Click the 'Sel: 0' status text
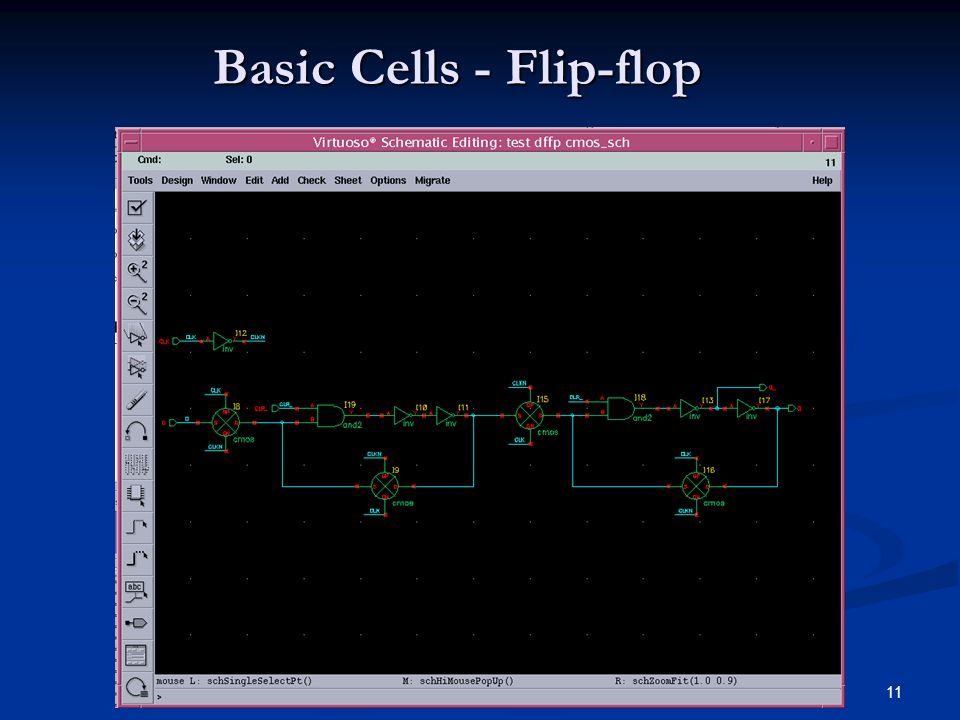Screen dimensions: 960x720 click(239, 160)
